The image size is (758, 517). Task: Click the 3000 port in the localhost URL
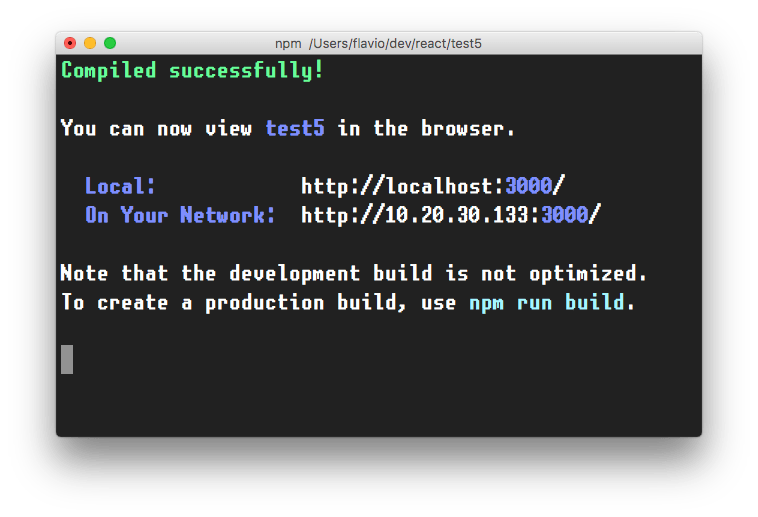pyautogui.click(x=528, y=187)
